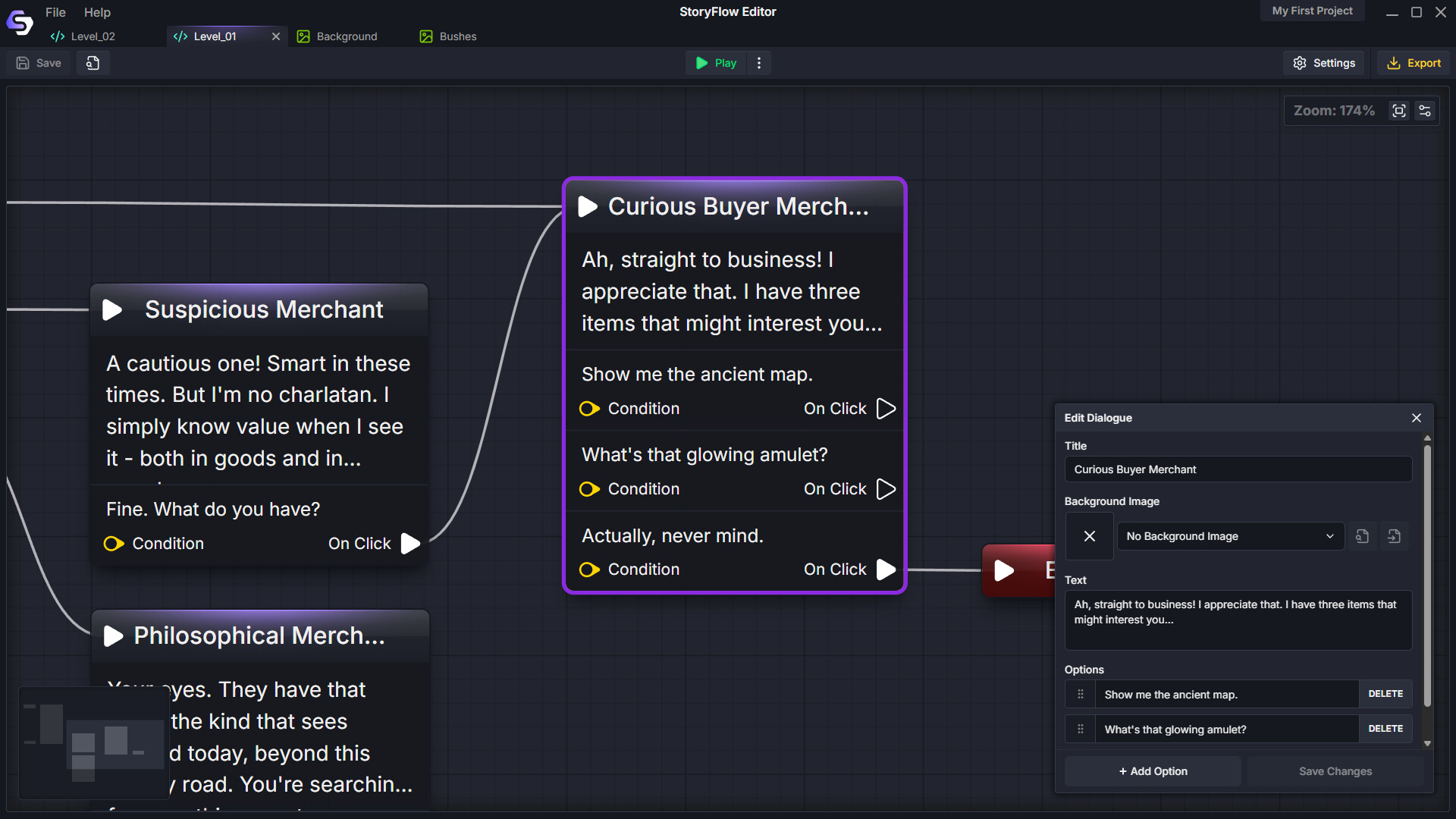1456x819 pixels.
Task: Click the fit-to-screen zoom icon
Action: pyautogui.click(x=1399, y=111)
